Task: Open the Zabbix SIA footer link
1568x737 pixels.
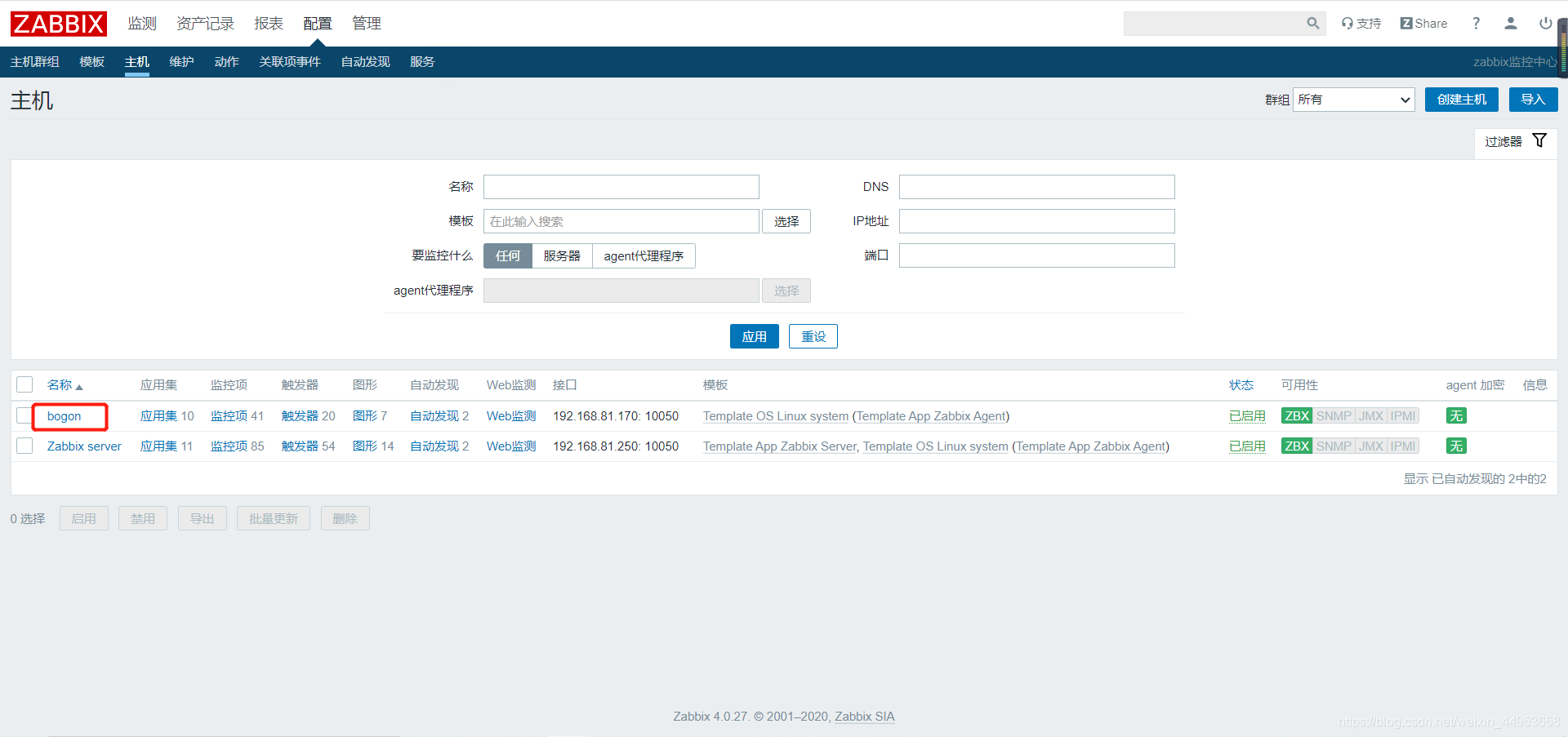Action: 865,717
